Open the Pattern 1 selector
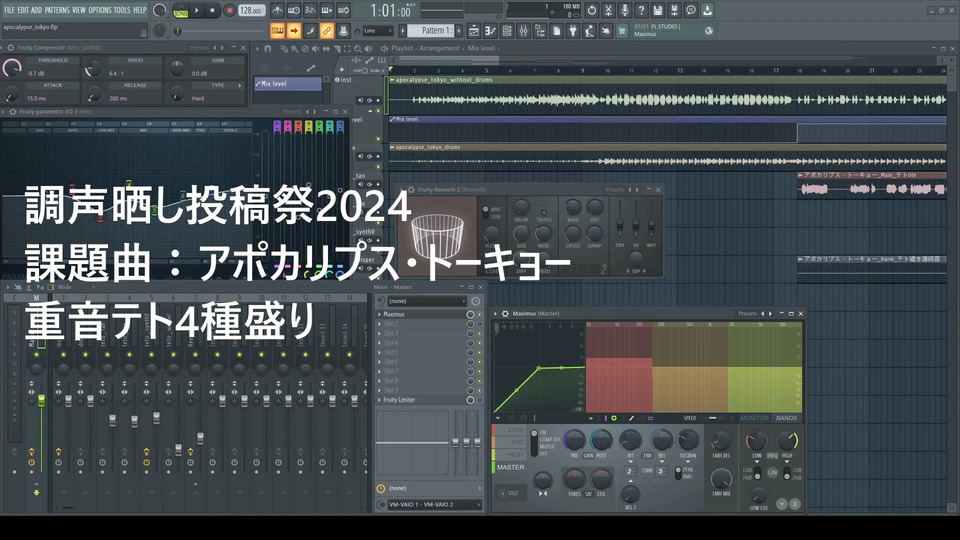The height and width of the screenshot is (540, 960). point(431,31)
